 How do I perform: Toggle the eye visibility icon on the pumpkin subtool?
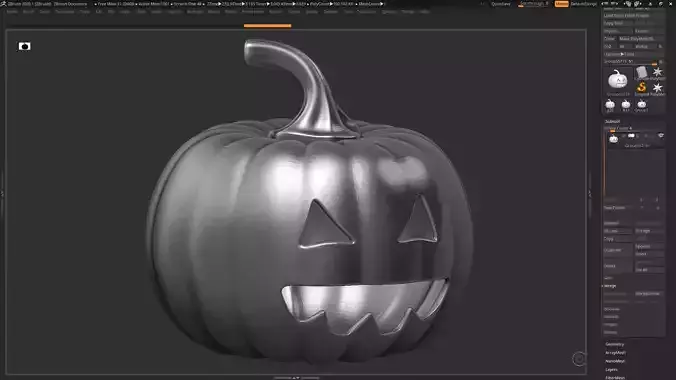tap(660, 136)
